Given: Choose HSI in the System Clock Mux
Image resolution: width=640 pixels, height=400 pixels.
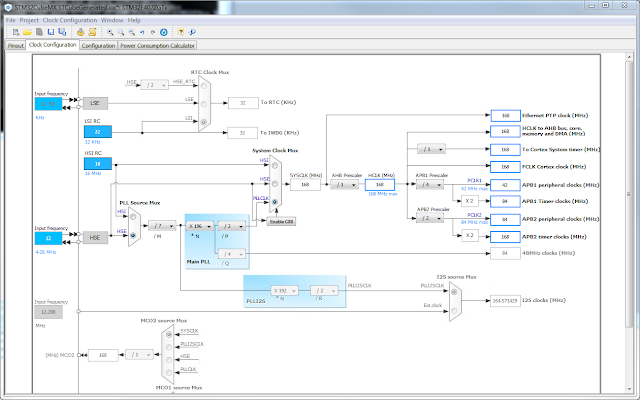Looking at the screenshot, I should [275, 165].
